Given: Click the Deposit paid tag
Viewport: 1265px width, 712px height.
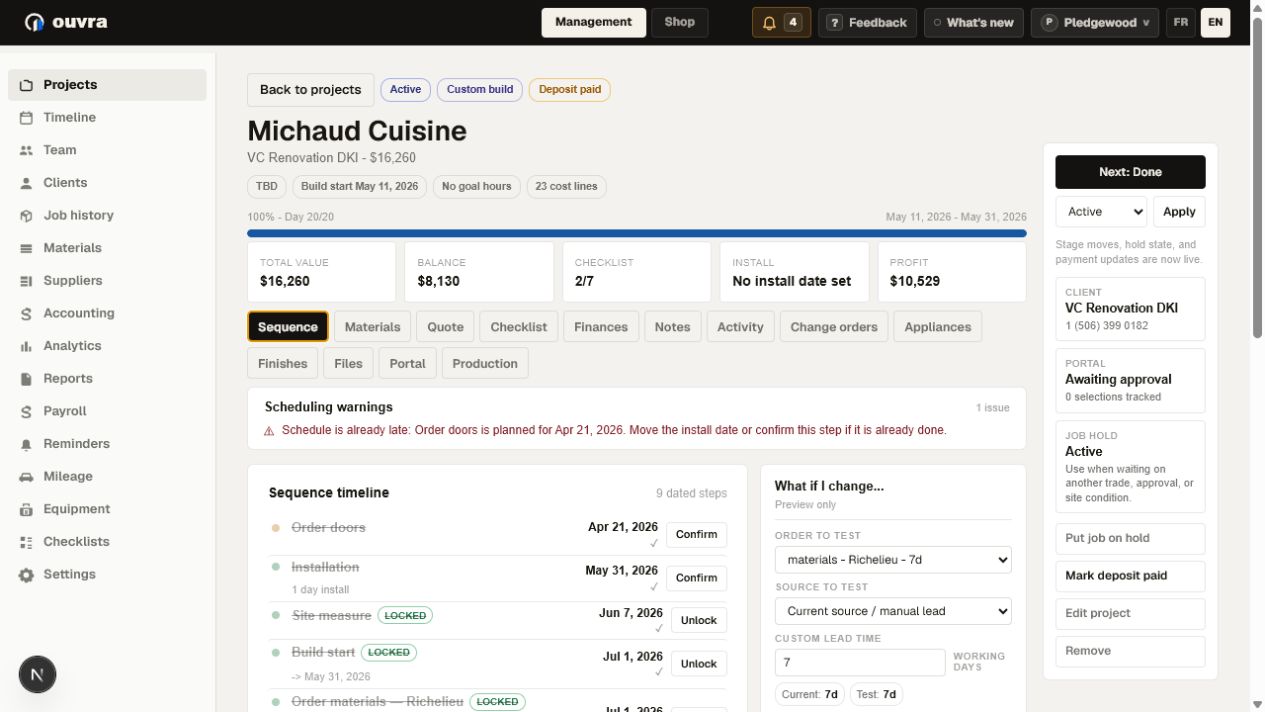Looking at the screenshot, I should point(570,90).
